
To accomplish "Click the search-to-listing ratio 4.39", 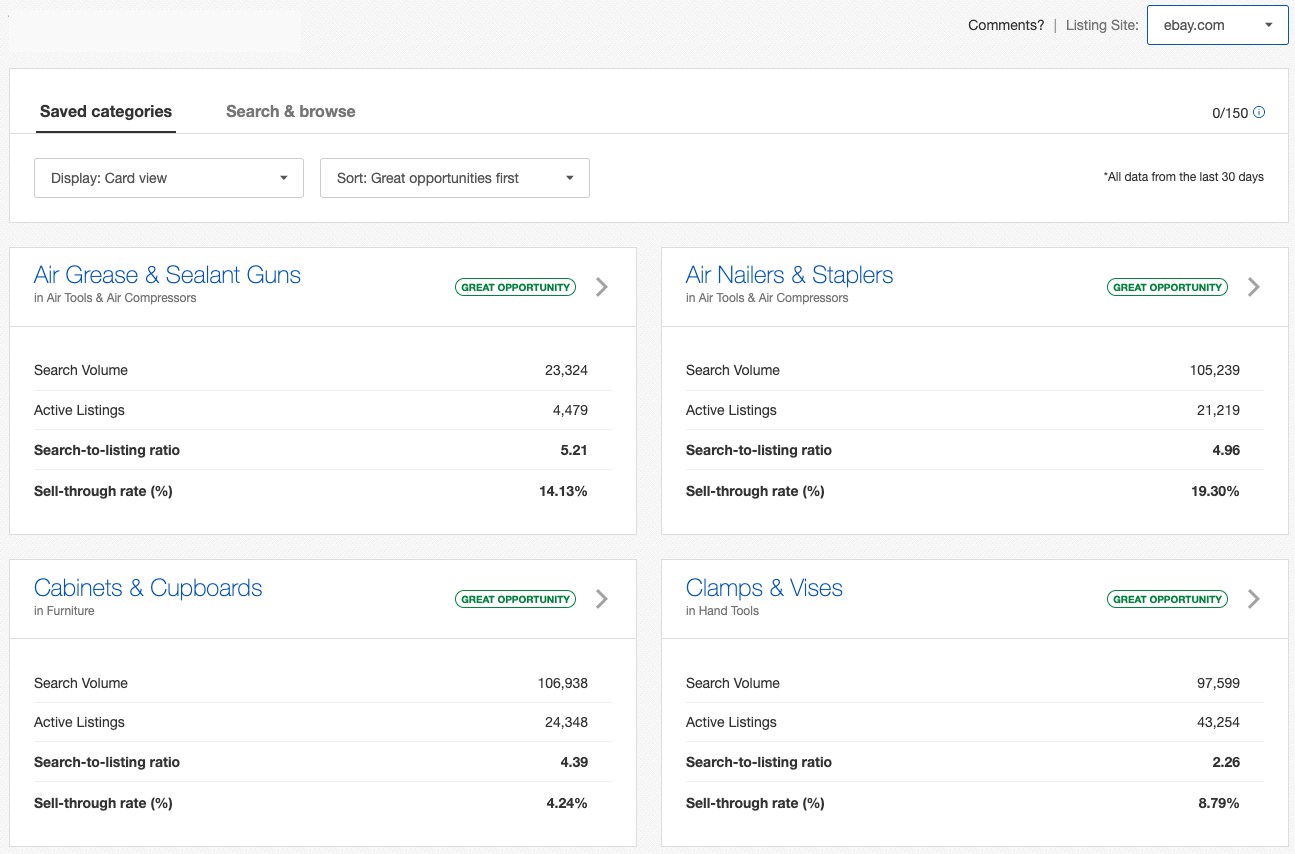I will click(574, 762).
